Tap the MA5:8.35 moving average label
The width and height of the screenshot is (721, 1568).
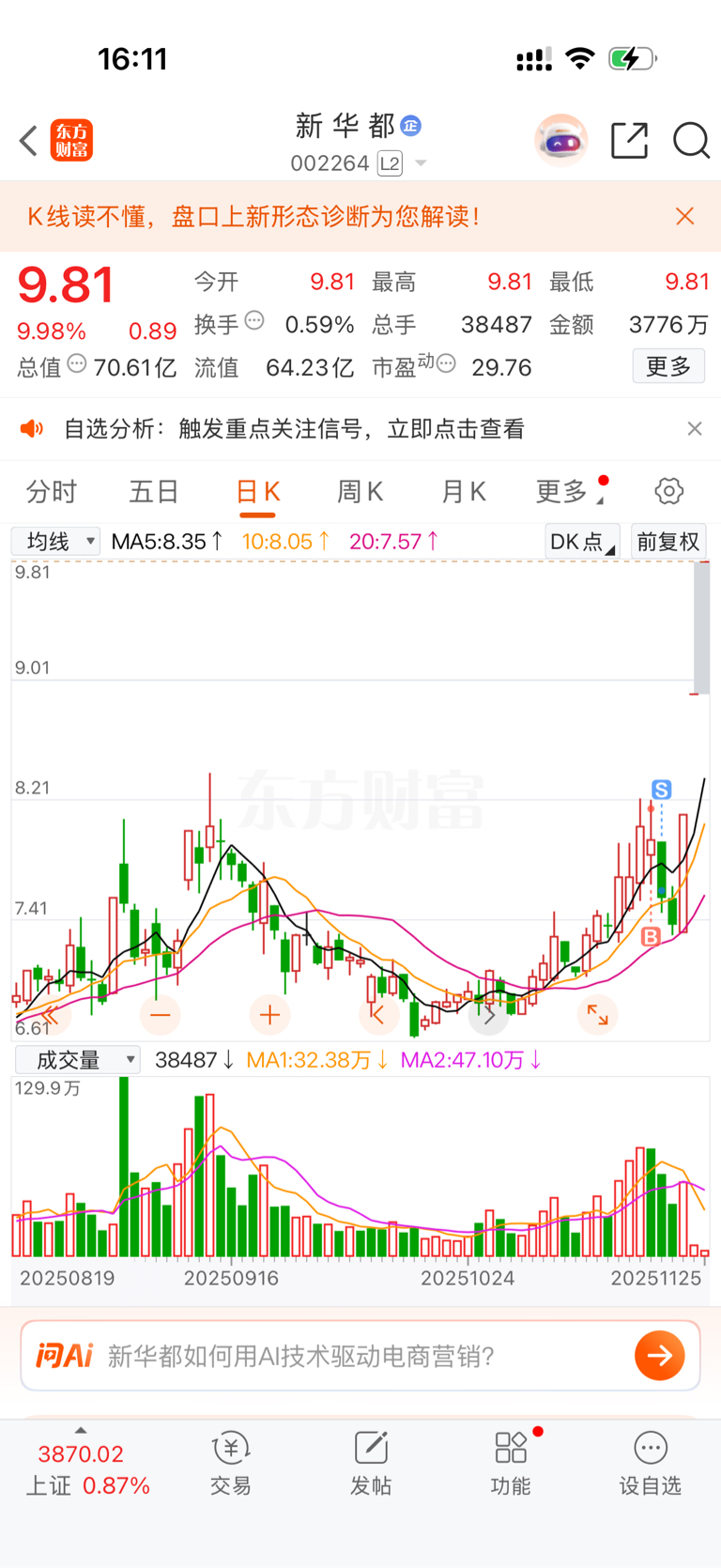(x=167, y=542)
